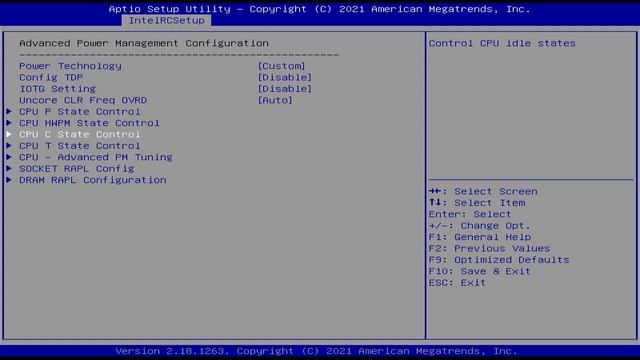Click arrow beside CPU P State Control
This screenshot has width=640, height=360.
pos(9,111)
